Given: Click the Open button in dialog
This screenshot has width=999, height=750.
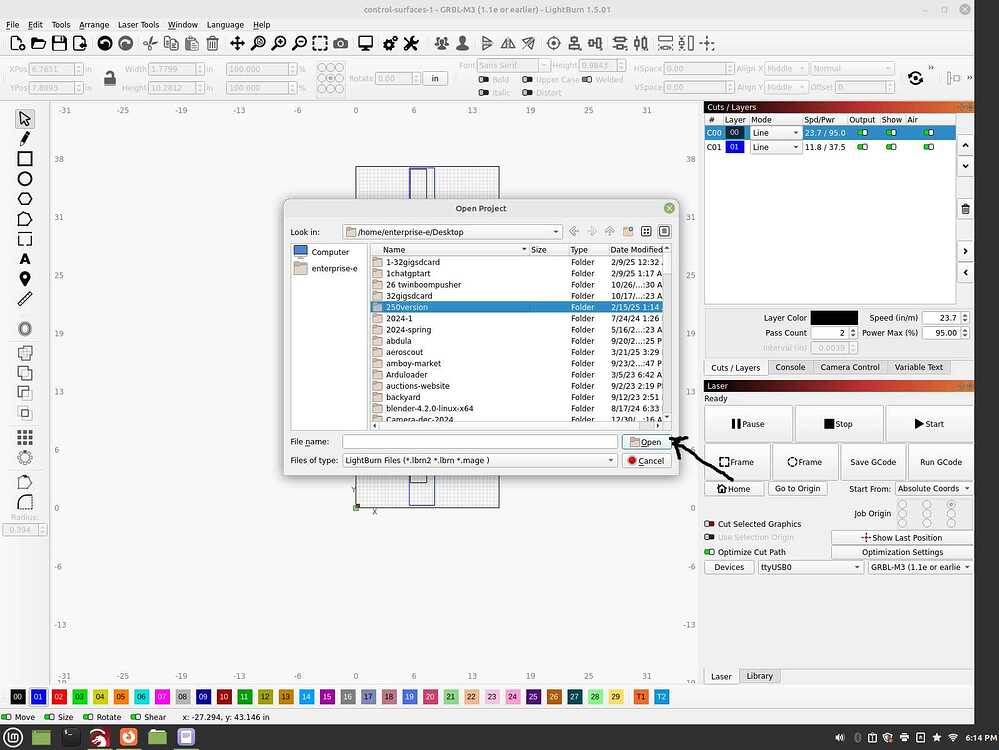Looking at the screenshot, I should (x=645, y=442).
